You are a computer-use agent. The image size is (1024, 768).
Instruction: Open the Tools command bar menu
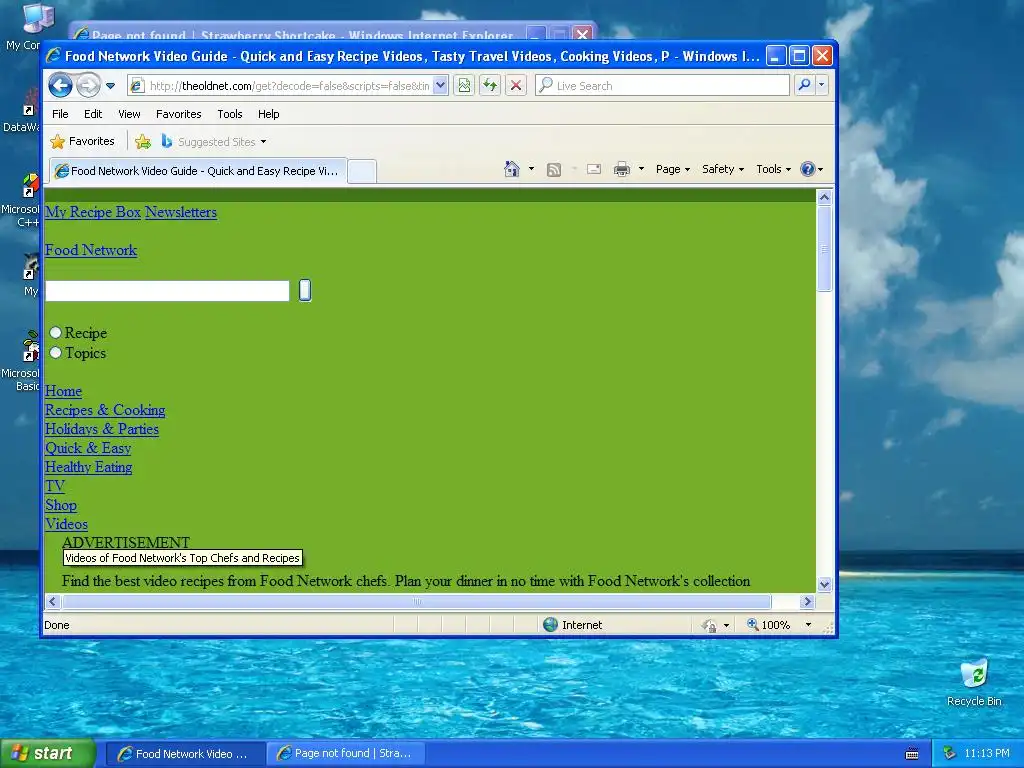773,169
